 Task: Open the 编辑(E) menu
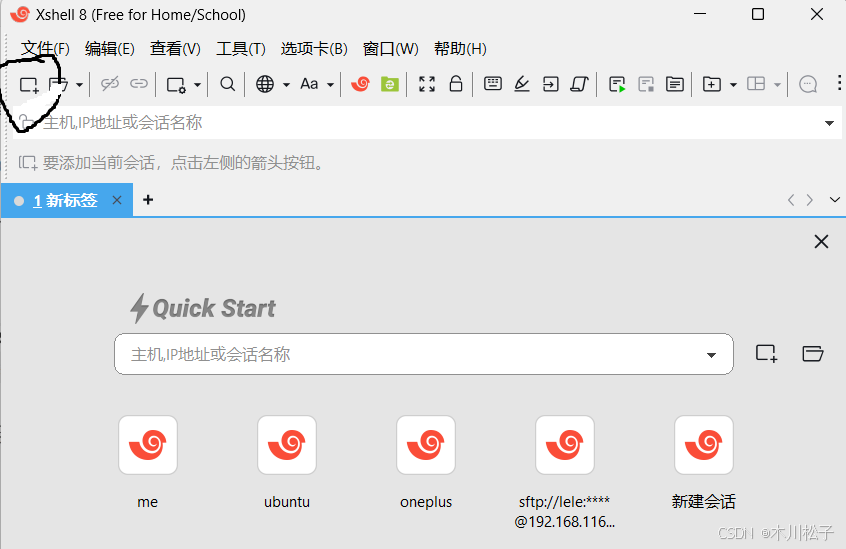pyautogui.click(x=110, y=49)
